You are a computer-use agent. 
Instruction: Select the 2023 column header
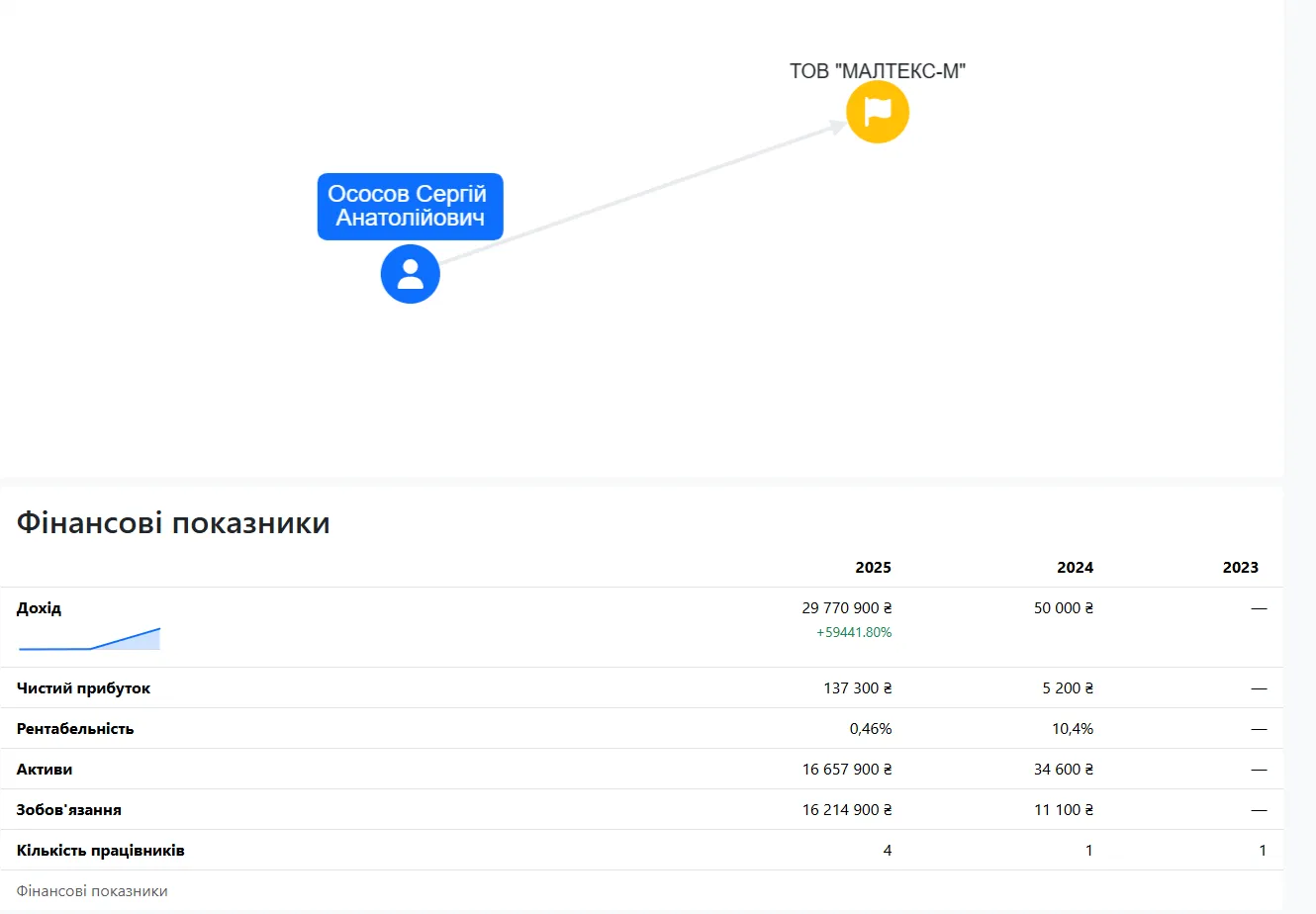1240,568
